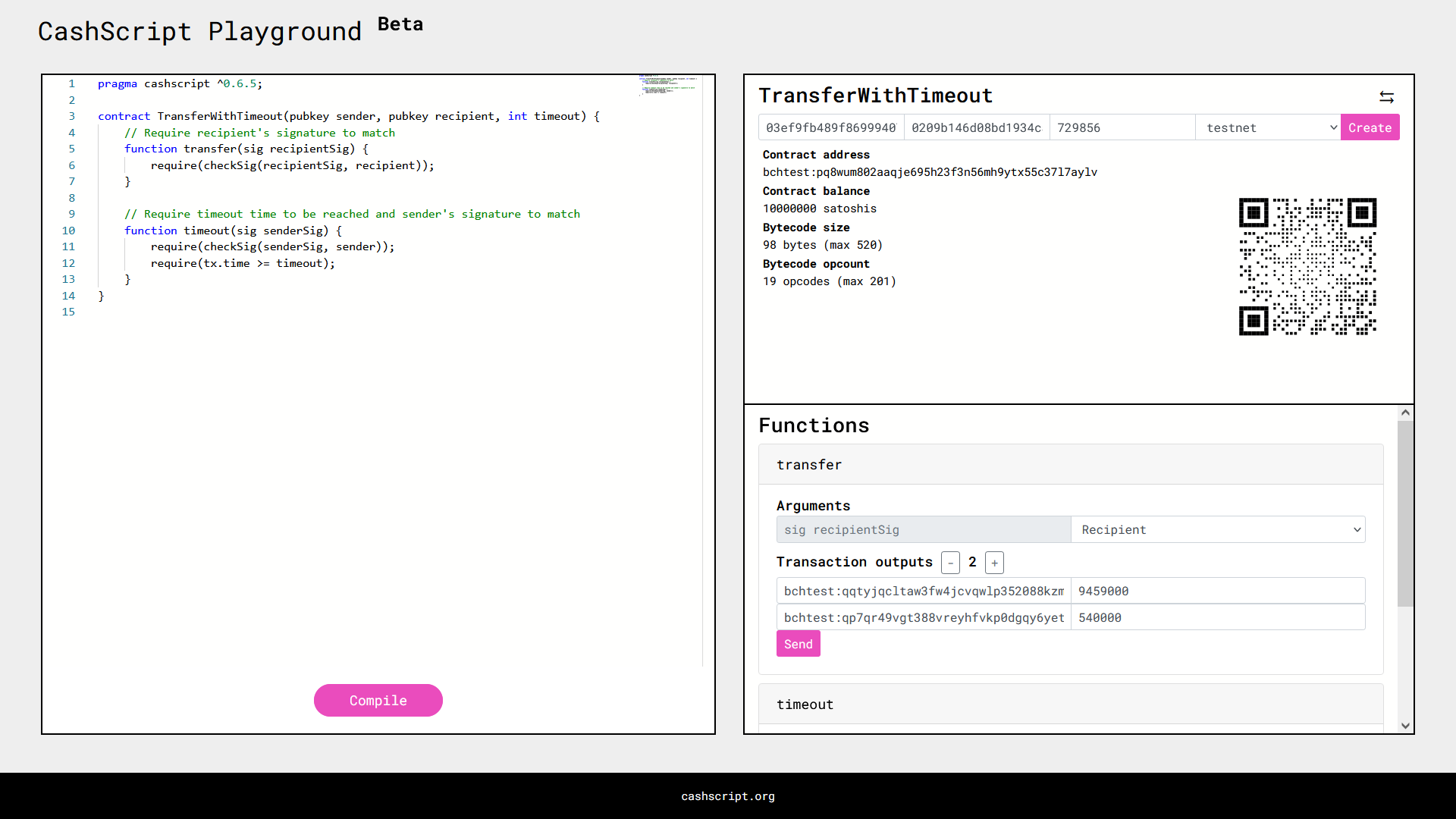Click the sender pubkey input field

pos(831,127)
